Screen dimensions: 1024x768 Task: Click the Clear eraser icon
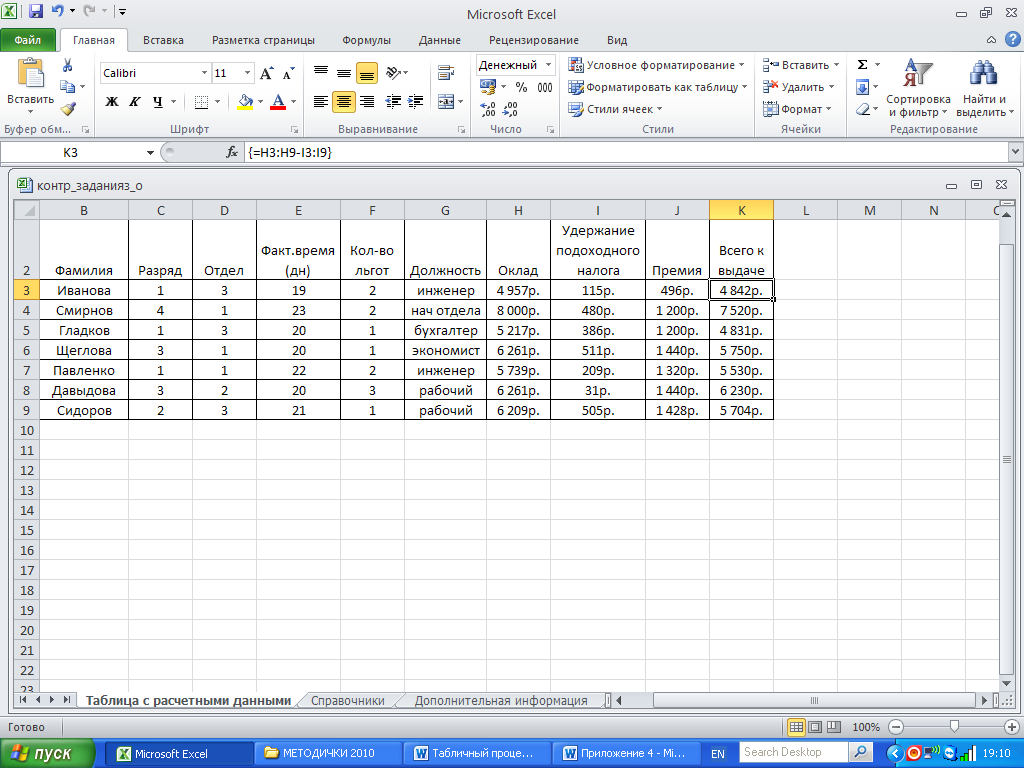coord(863,109)
